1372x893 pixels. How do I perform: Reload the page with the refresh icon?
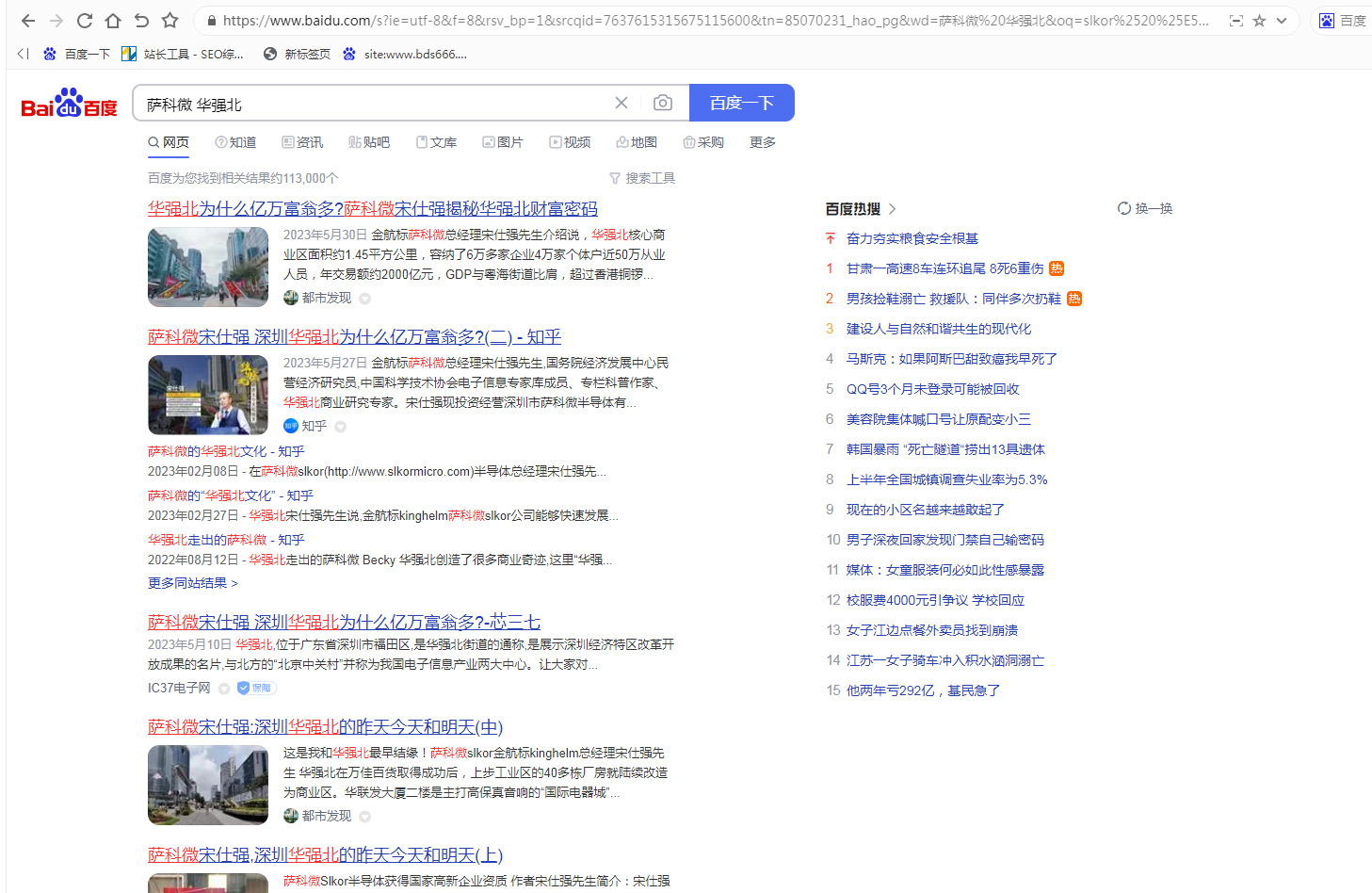pos(85,21)
